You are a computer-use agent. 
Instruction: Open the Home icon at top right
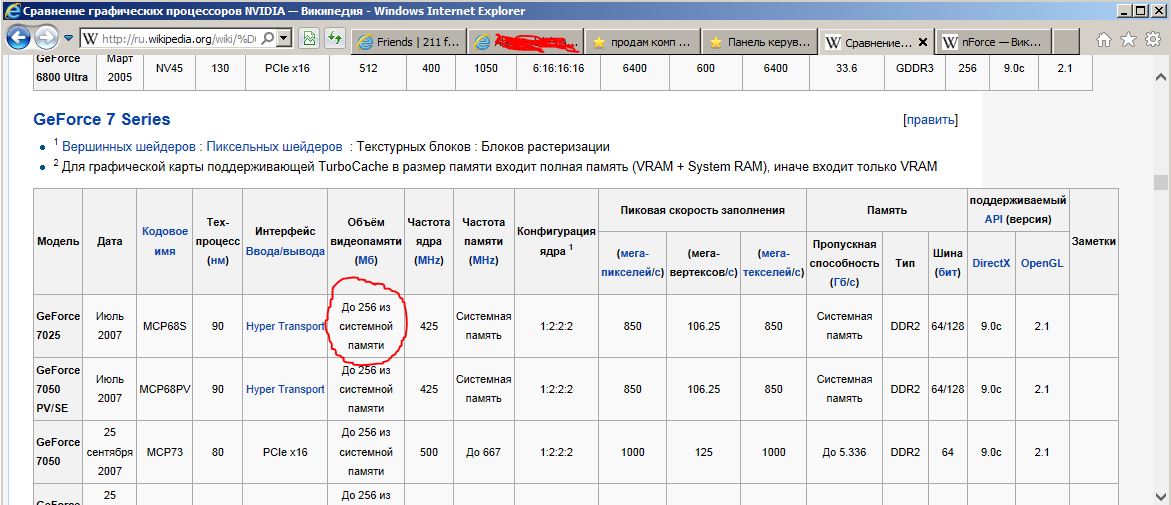click(1105, 39)
